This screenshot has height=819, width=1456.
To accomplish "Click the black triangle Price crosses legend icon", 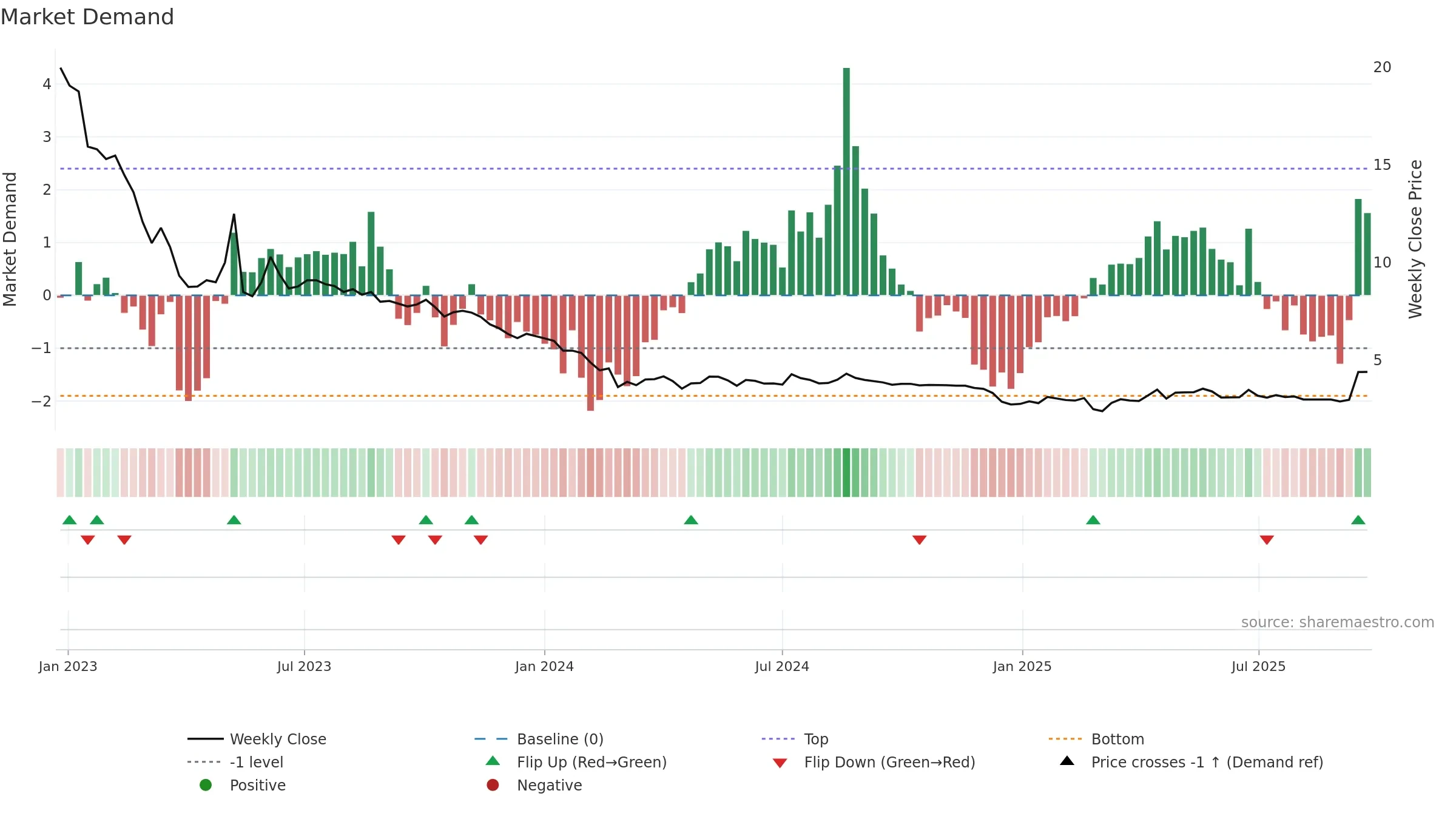I will click(1067, 761).
